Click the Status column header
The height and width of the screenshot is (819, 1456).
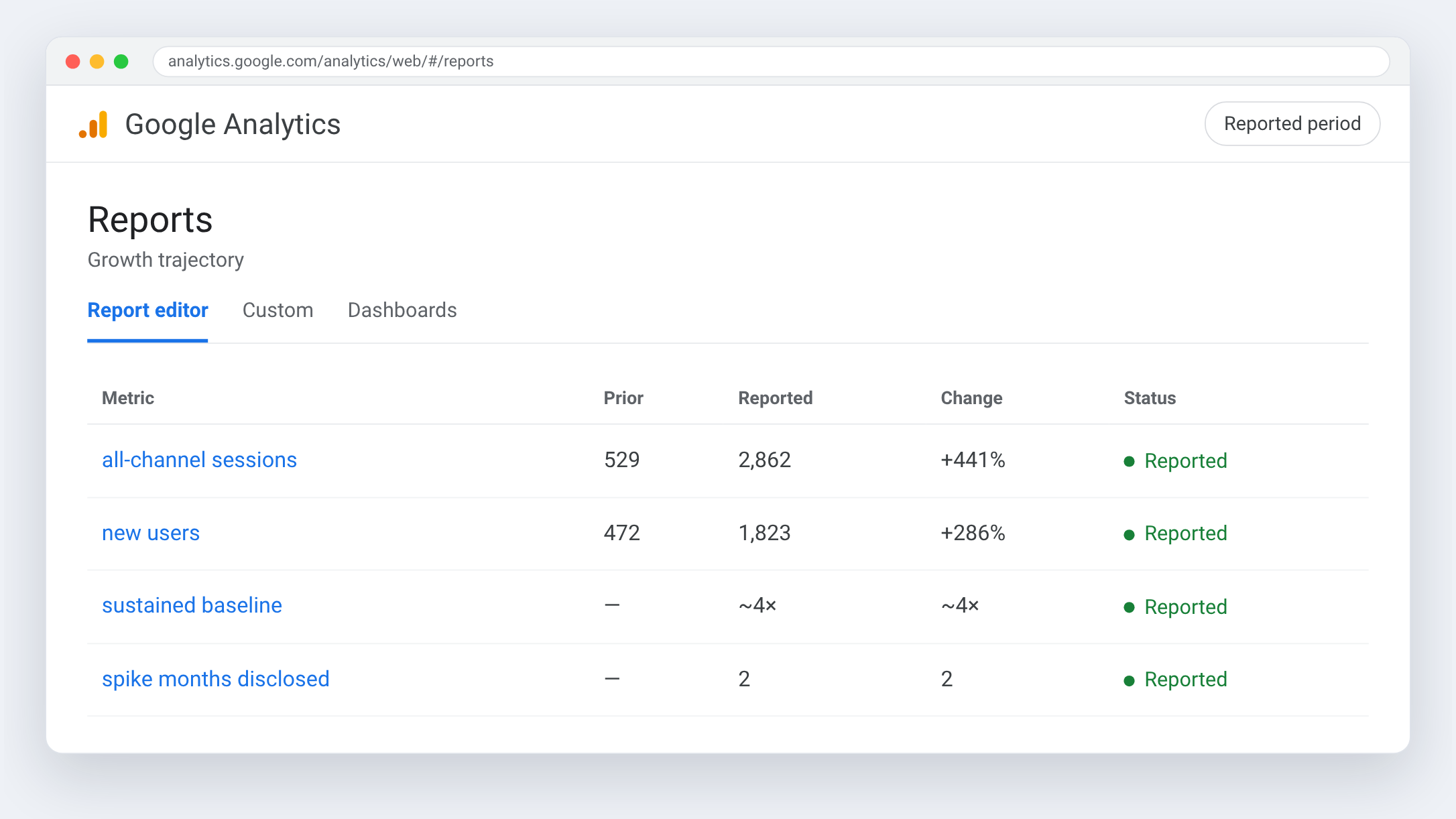pos(1150,398)
